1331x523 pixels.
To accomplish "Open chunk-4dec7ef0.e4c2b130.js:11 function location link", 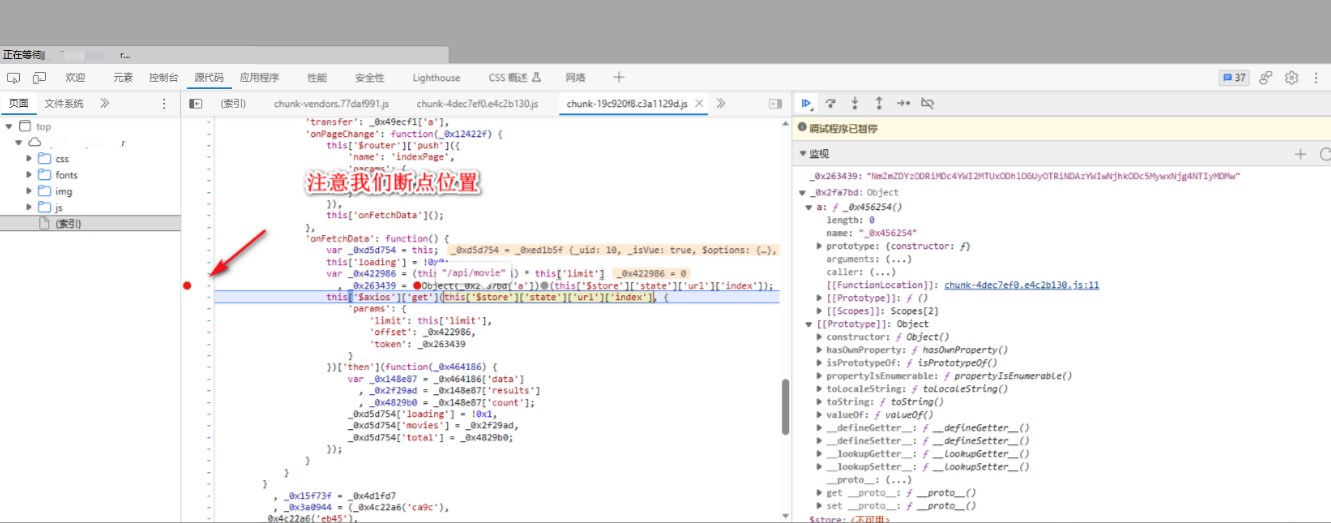I will 1021,285.
